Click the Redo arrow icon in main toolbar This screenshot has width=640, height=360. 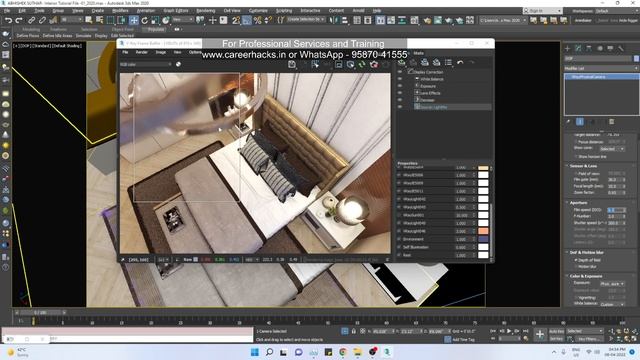coord(19,20)
